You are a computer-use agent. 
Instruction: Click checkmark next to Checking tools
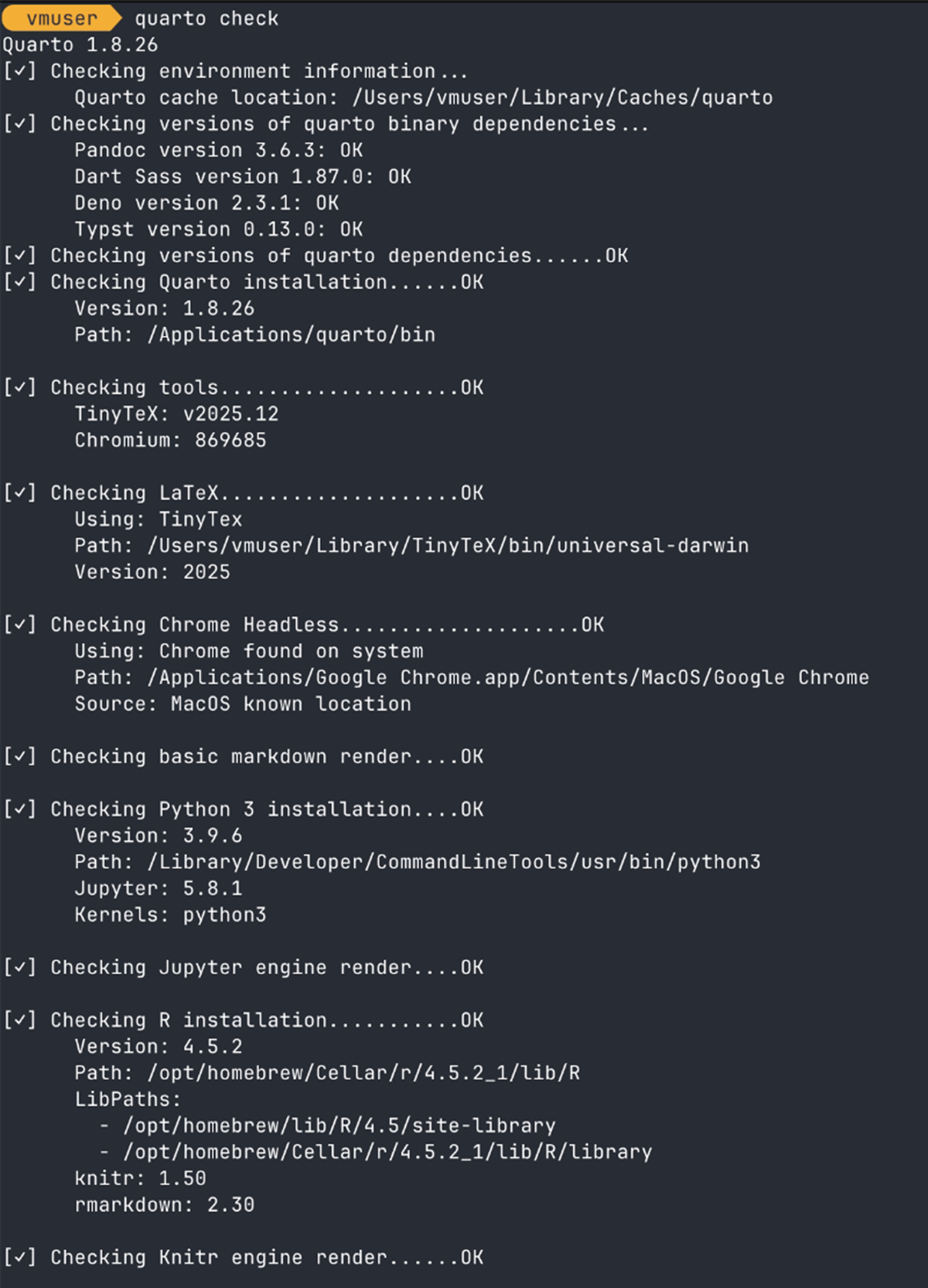[20, 387]
